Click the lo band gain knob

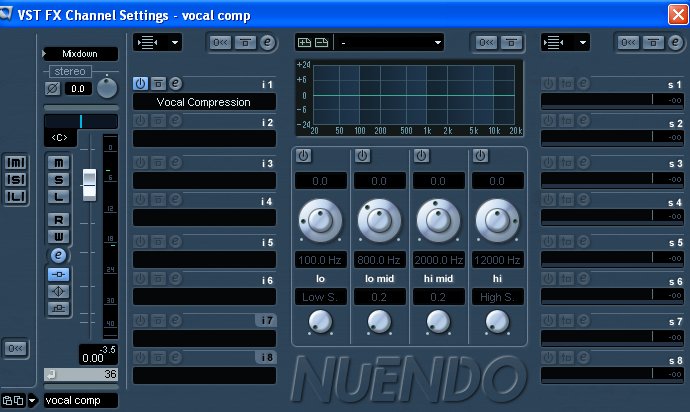point(320,221)
